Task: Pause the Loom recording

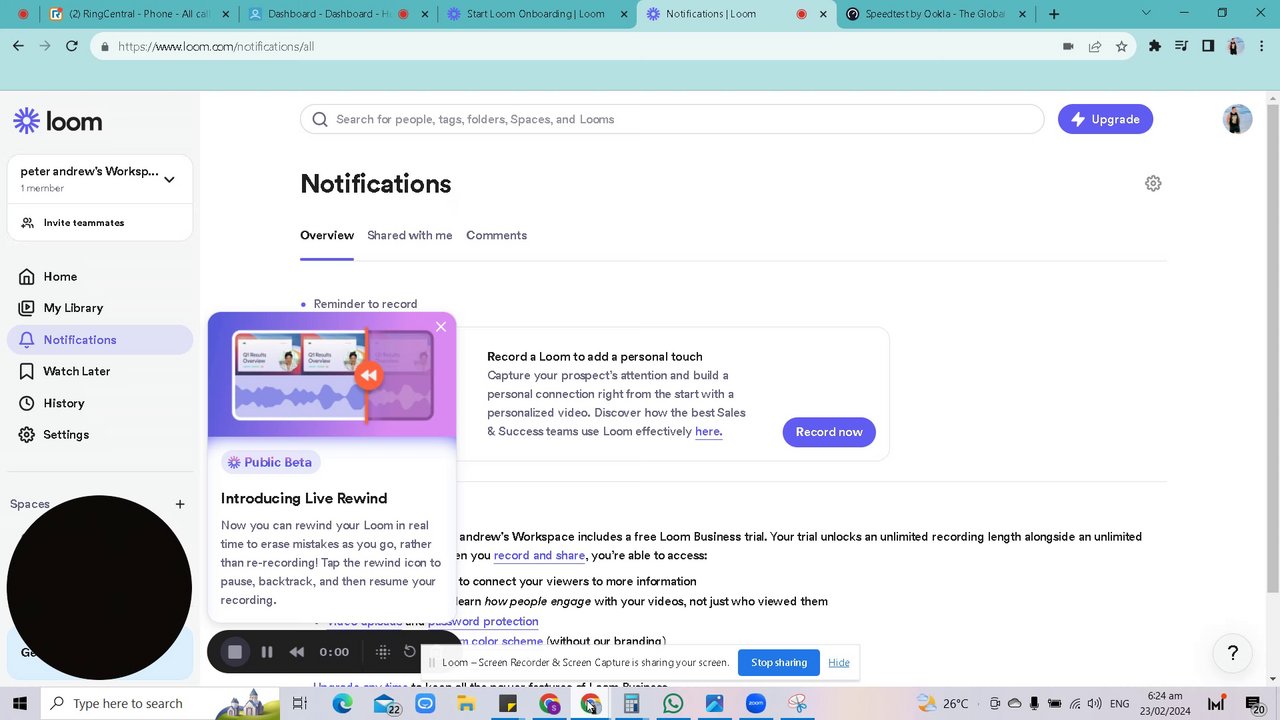Action: [267, 652]
